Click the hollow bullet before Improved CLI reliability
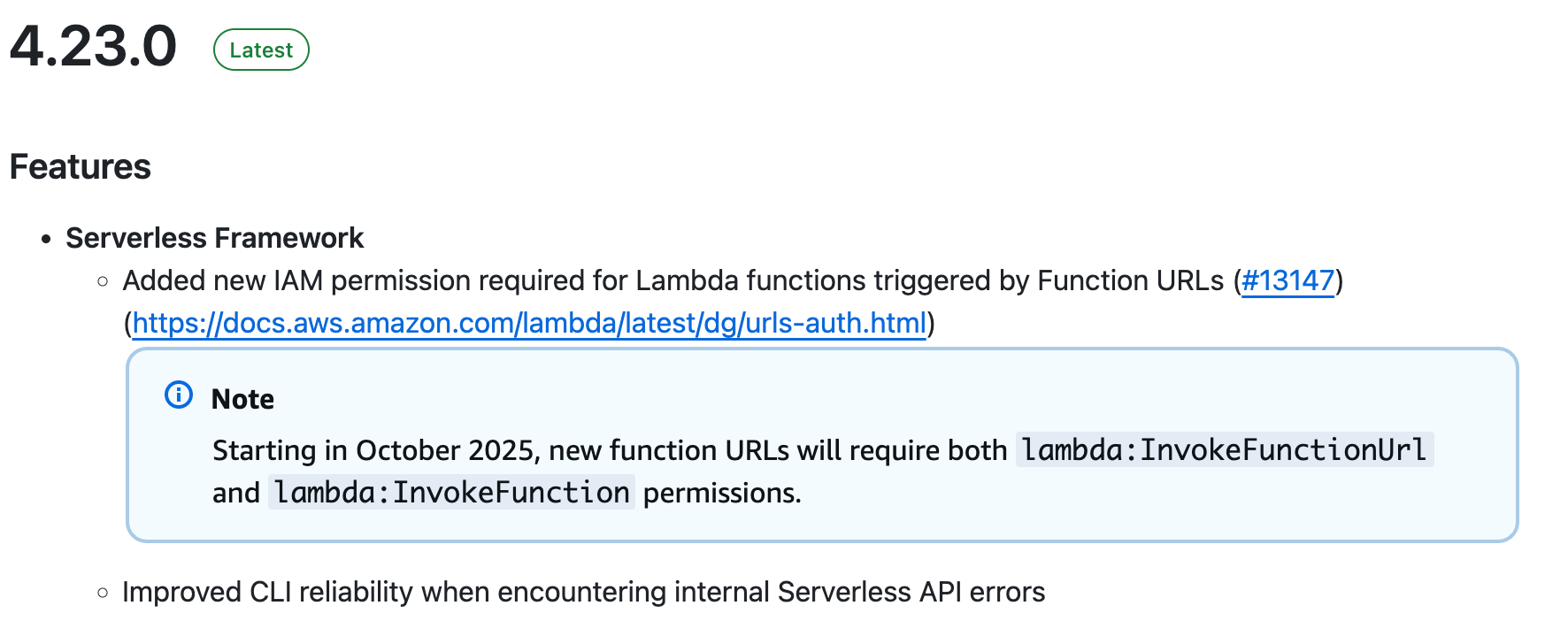Screen dimensions: 1568x644 coord(104,593)
